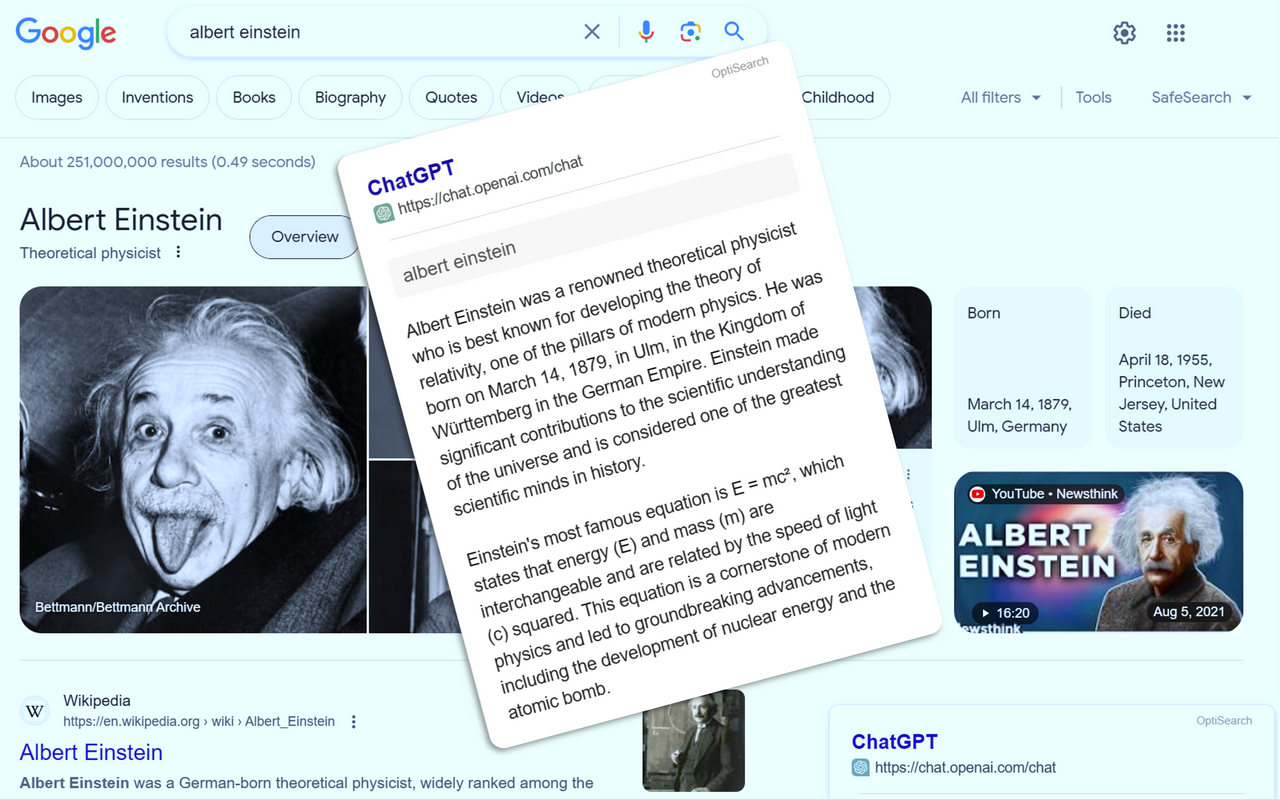Image resolution: width=1280 pixels, height=800 pixels.
Task: Select the Quotes filter chip
Action: (x=451, y=97)
